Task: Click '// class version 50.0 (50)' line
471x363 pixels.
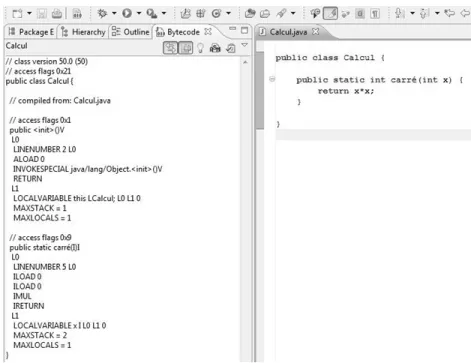Action: [47, 61]
